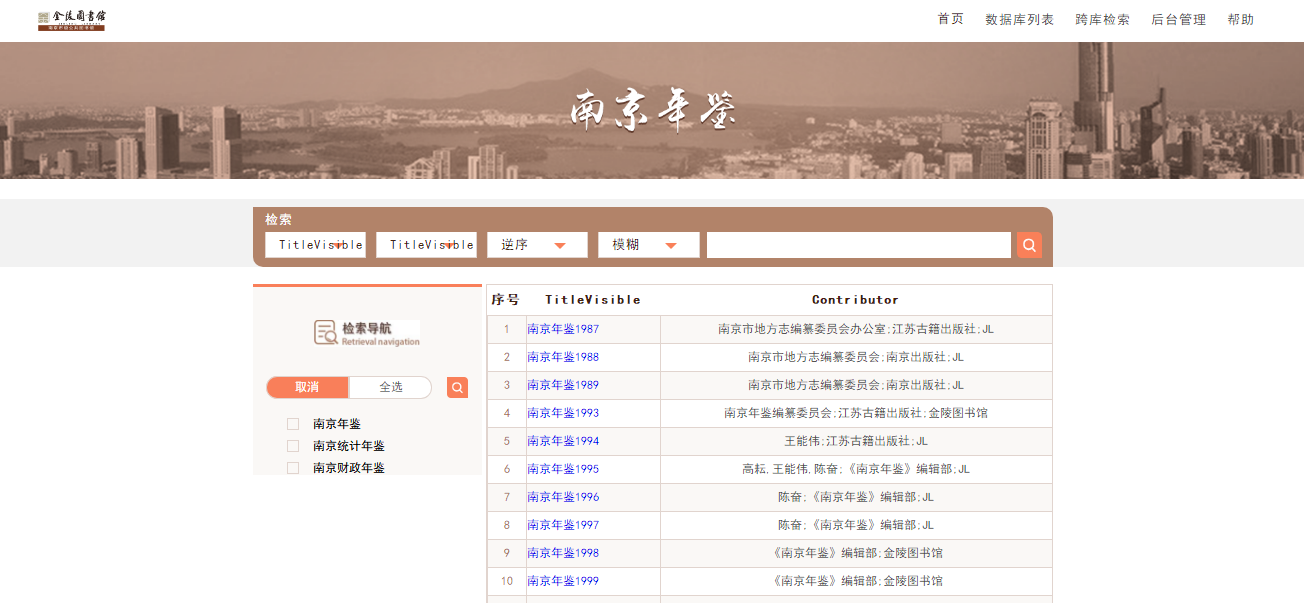
Task: Open the 南京年鉴1996 link
Action: [x=563, y=497]
